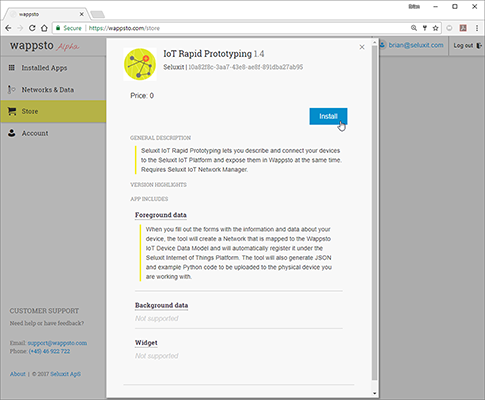The image size is (485, 400).
Task: Click the Foreground data heading
Action: pyautogui.click(x=161, y=215)
